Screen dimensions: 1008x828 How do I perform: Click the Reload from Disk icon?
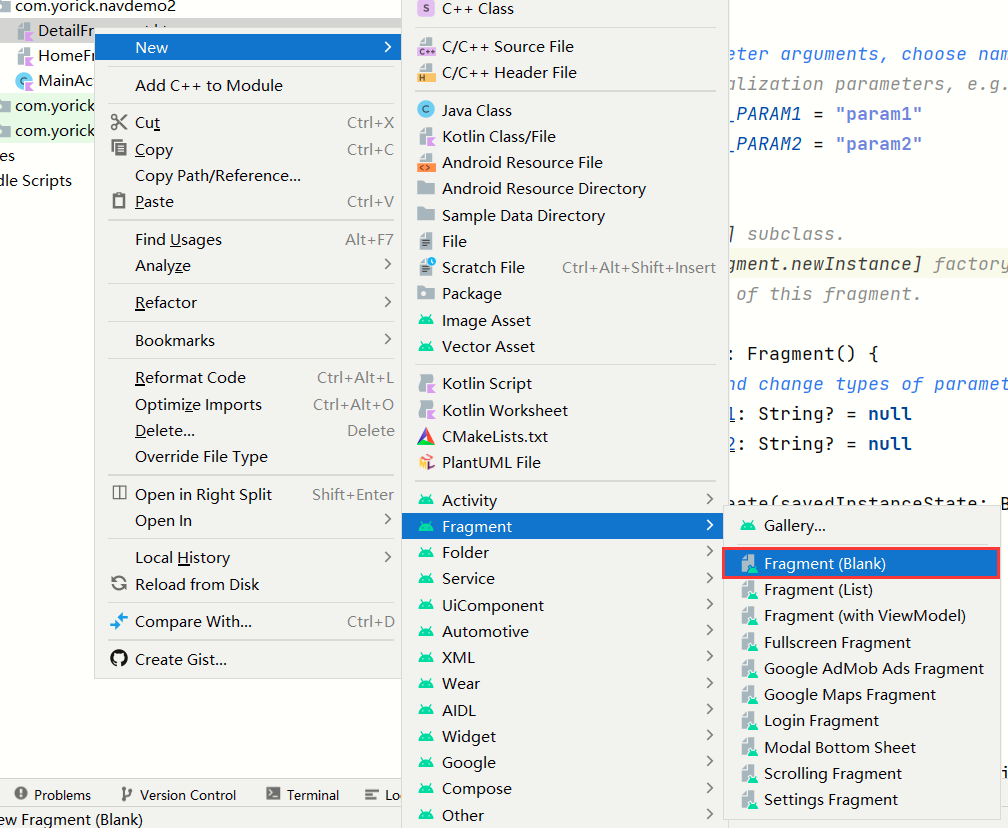(119, 584)
